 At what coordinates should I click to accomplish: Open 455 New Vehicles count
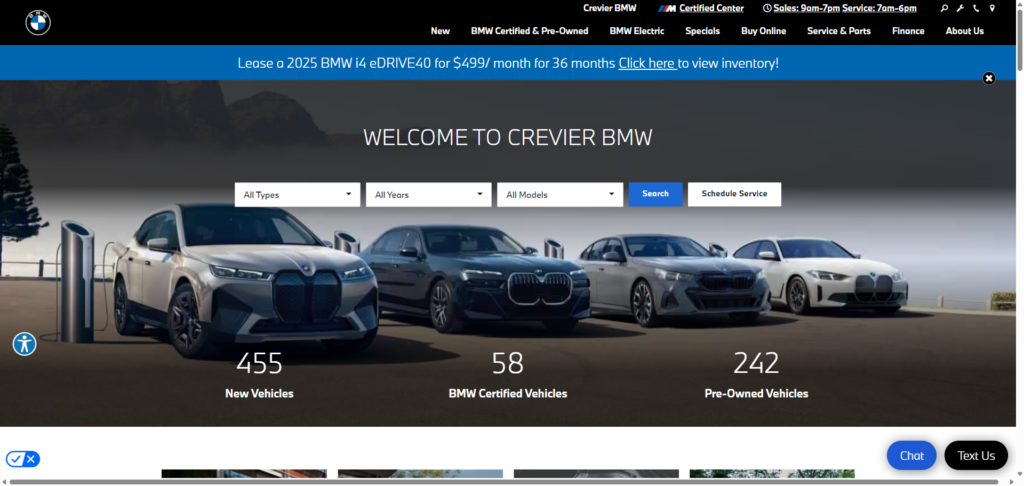click(x=259, y=374)
